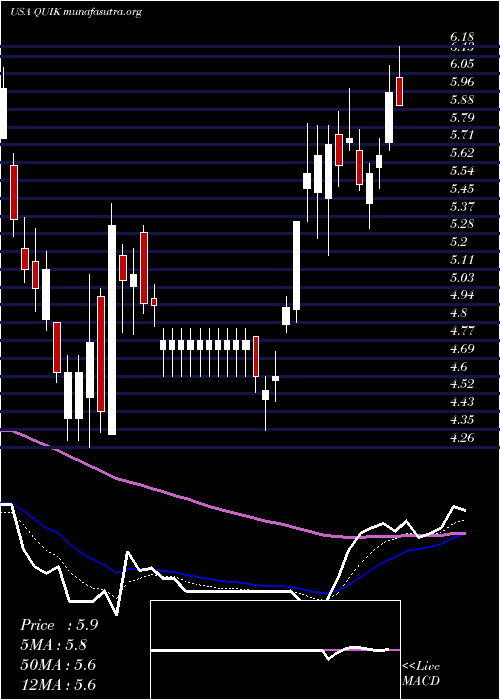This screenshot has height=700, width=500.
Task: Click the 4.26 price axis label
Action: tap(462, 437)
